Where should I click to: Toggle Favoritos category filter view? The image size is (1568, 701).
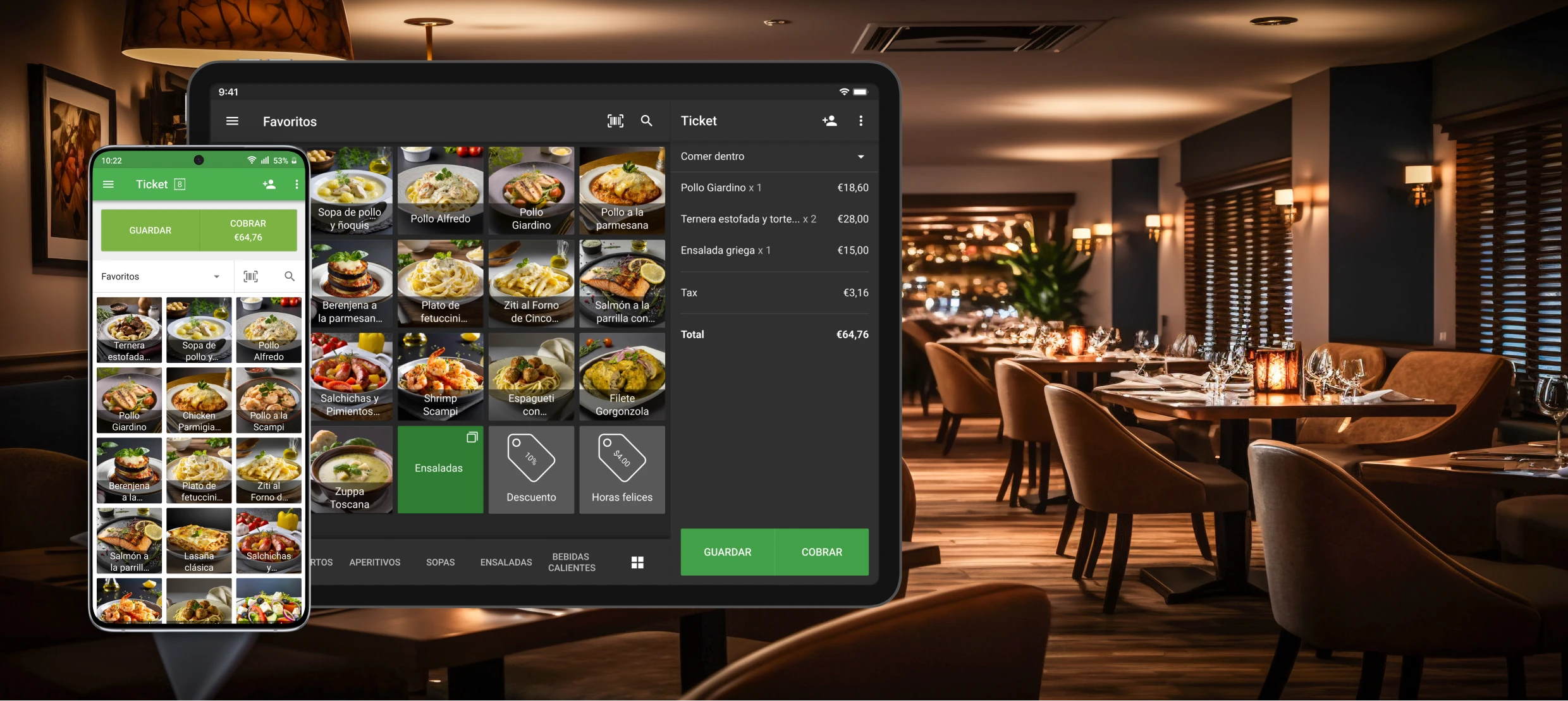pos(160,275)
